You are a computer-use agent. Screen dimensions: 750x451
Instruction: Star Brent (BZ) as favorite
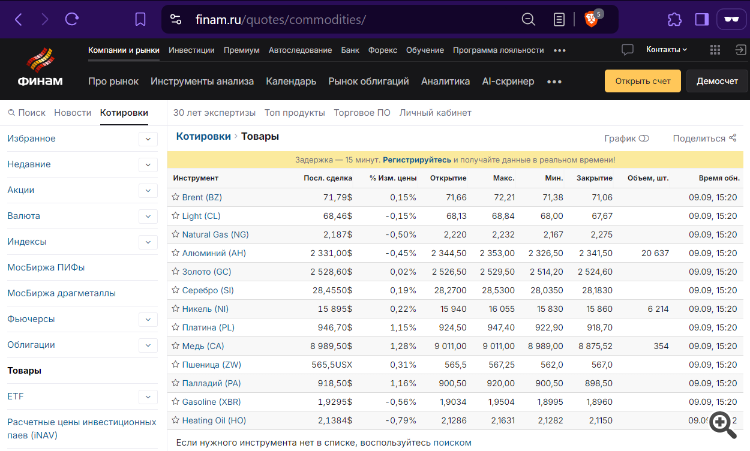[176, 197]
